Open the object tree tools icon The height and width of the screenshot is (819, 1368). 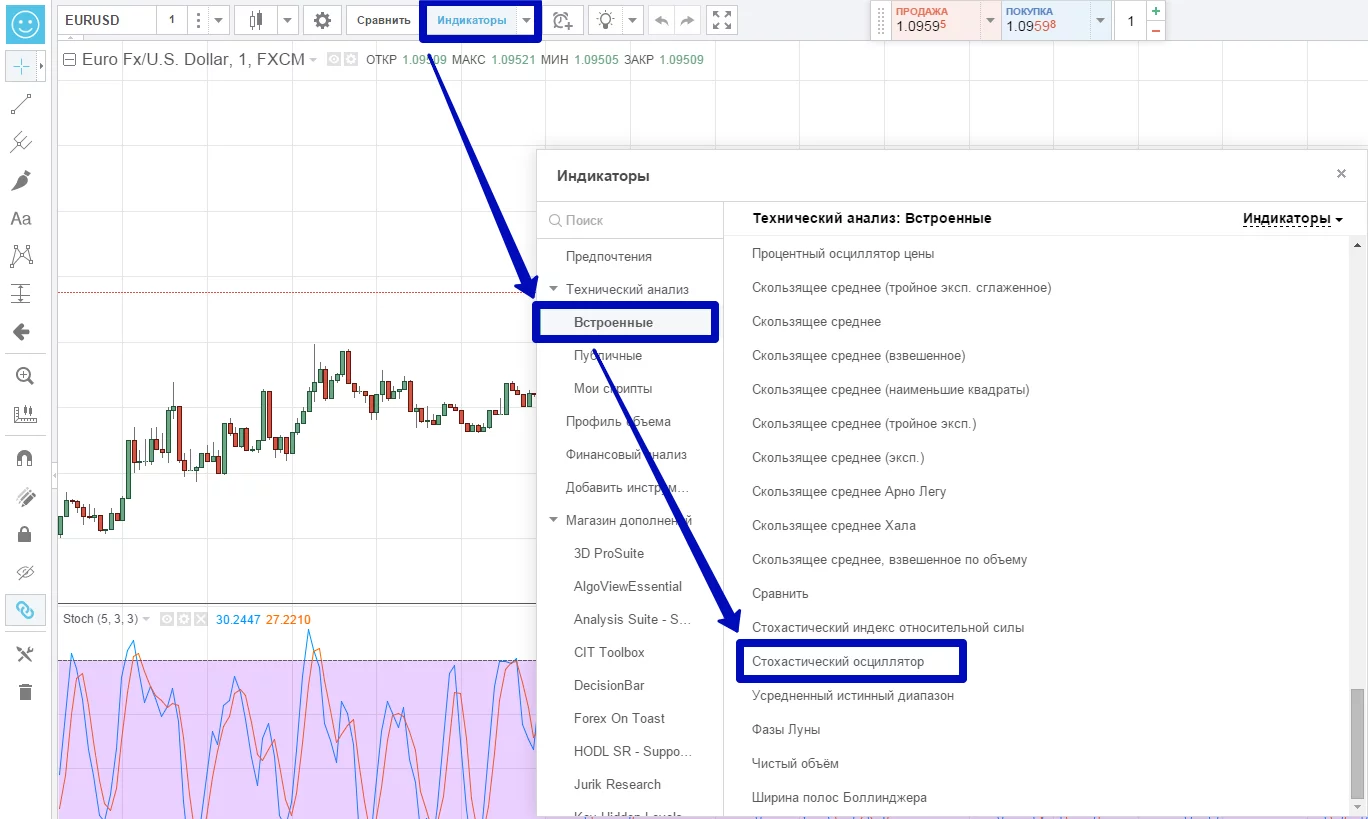point(26,654)
